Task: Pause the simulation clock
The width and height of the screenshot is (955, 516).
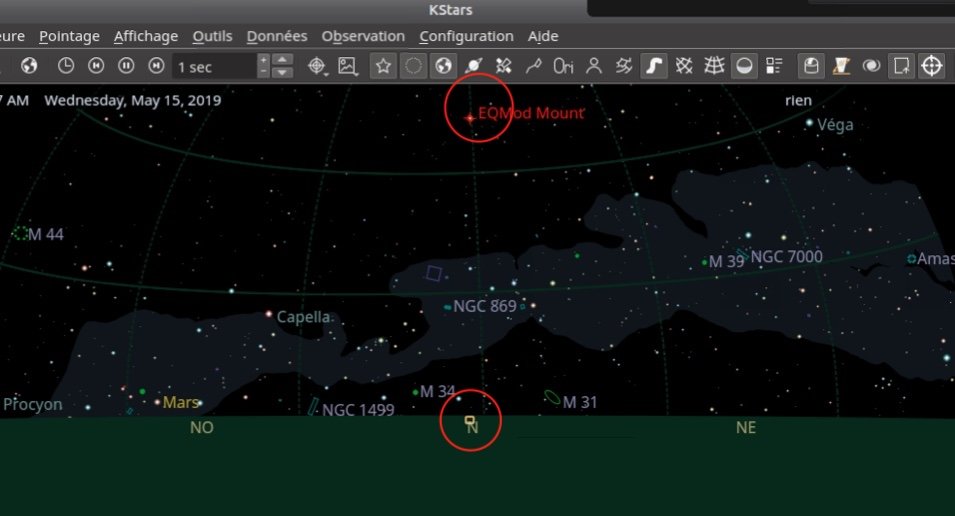Action: tap(126, 66)
